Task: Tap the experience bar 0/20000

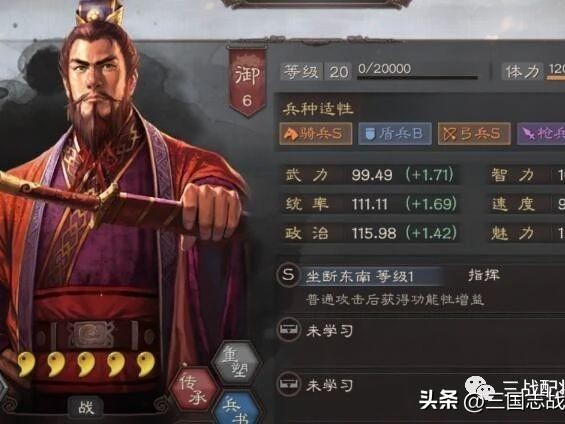Action: pyautogui.click(x=418, y=71)
